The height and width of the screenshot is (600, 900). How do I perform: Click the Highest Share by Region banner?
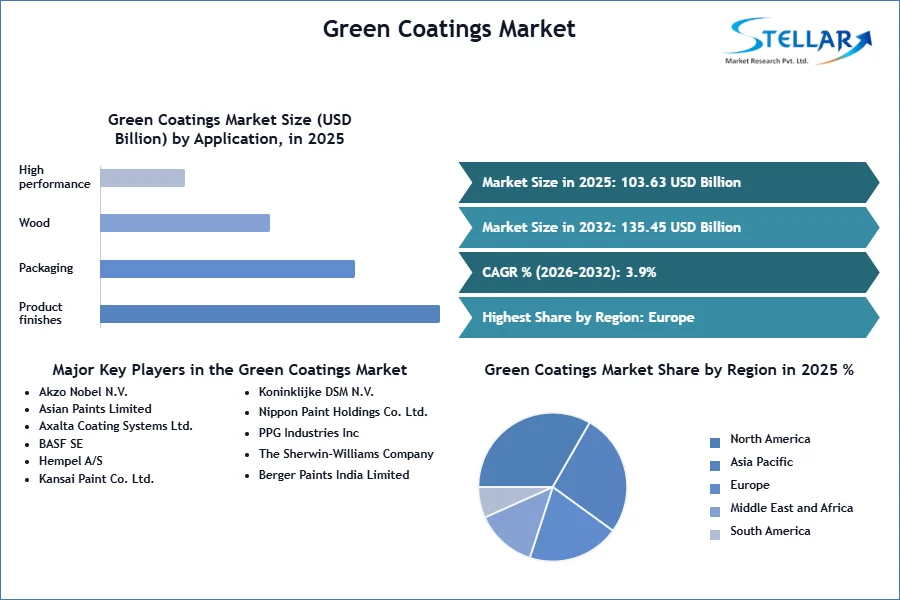669,317
